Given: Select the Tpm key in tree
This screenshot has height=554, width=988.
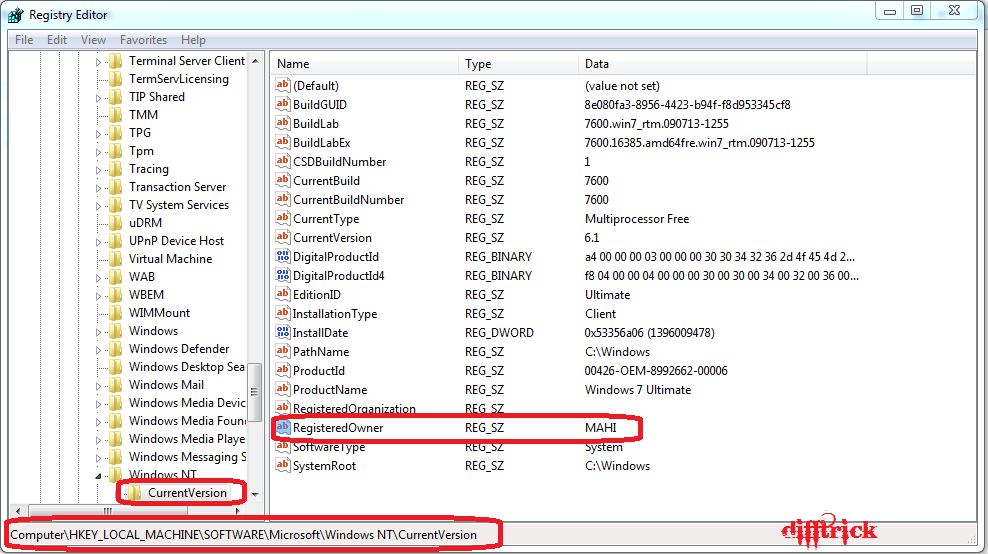Looking at the screenshot, I should click(141, 151).
